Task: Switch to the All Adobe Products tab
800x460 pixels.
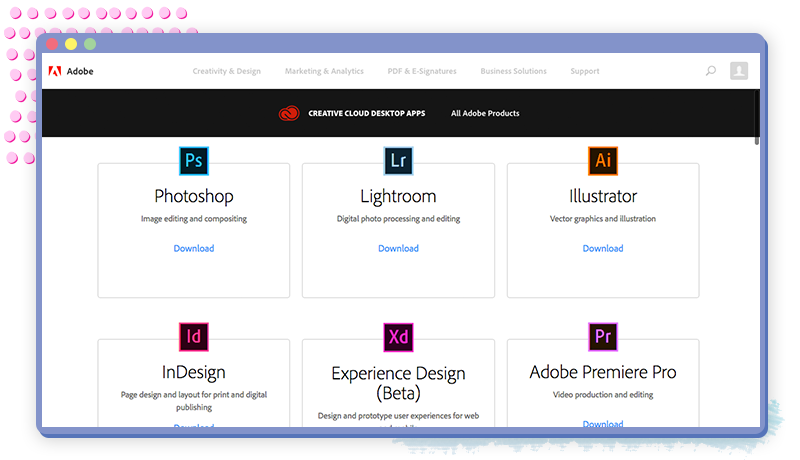Action: point(485,113)
